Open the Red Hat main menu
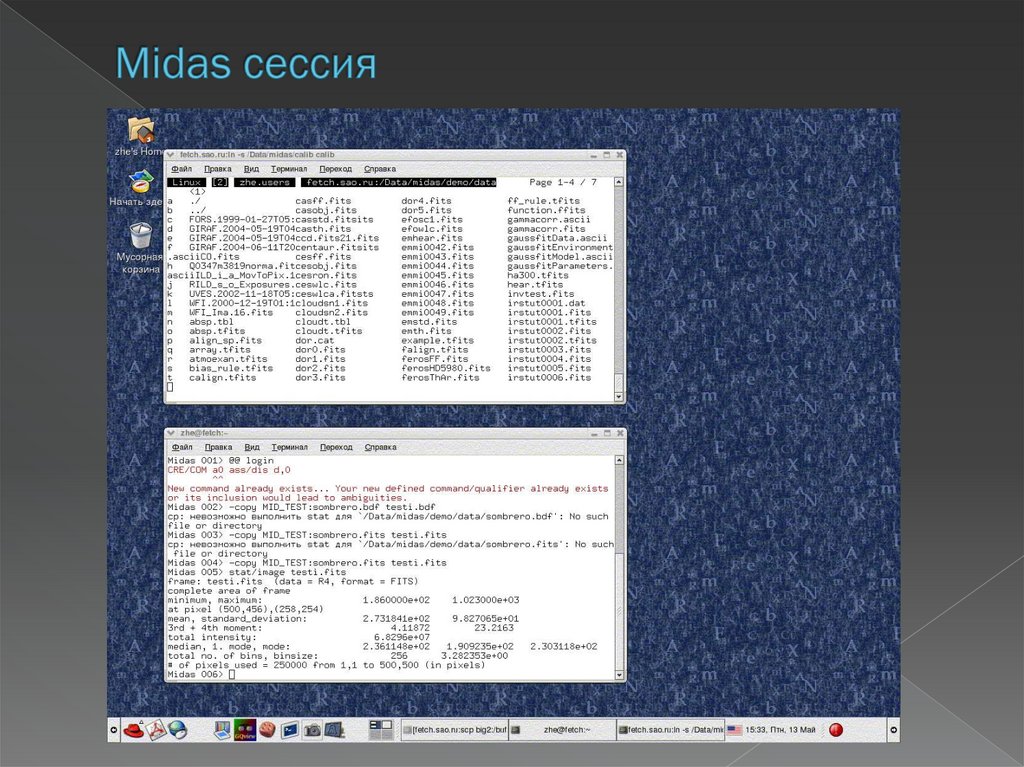This screenshot has height=767, width=1024. [x=134, y=730]
